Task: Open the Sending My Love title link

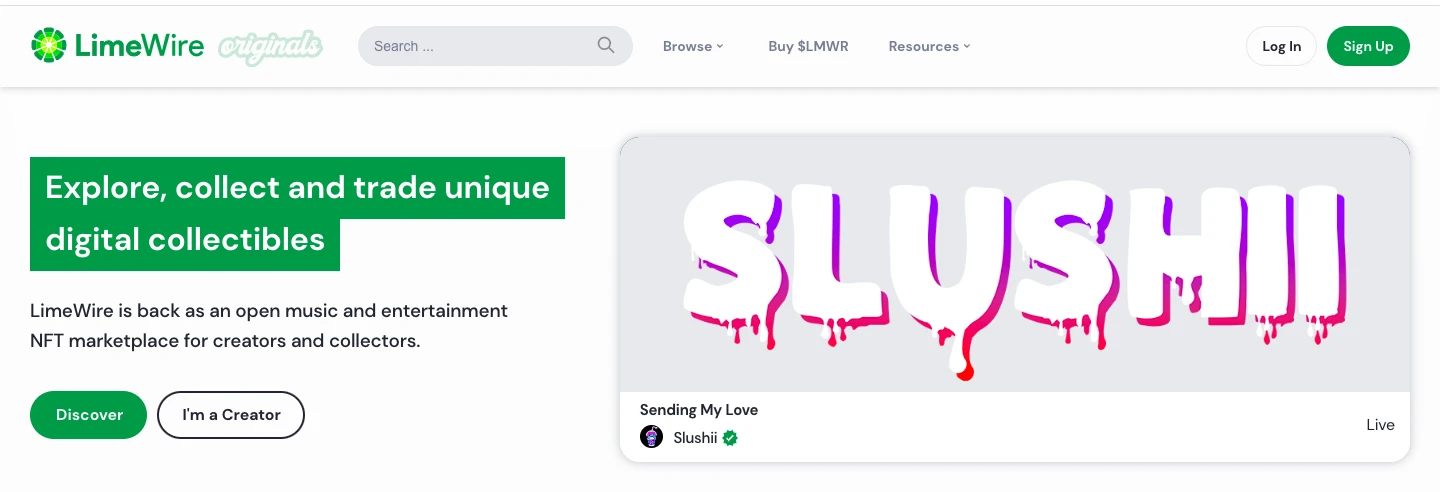Action: (x=699, y=410)
